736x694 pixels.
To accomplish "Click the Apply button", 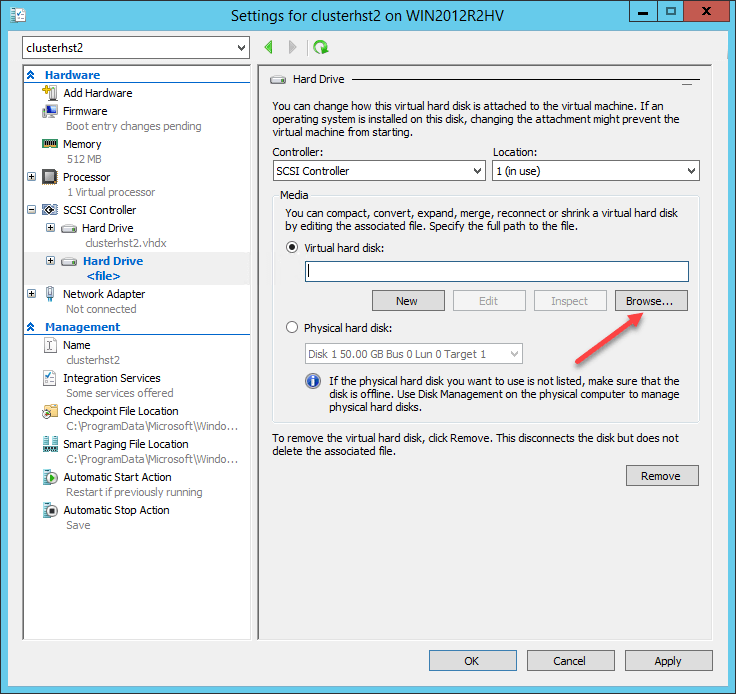I will tap(668, 661).
